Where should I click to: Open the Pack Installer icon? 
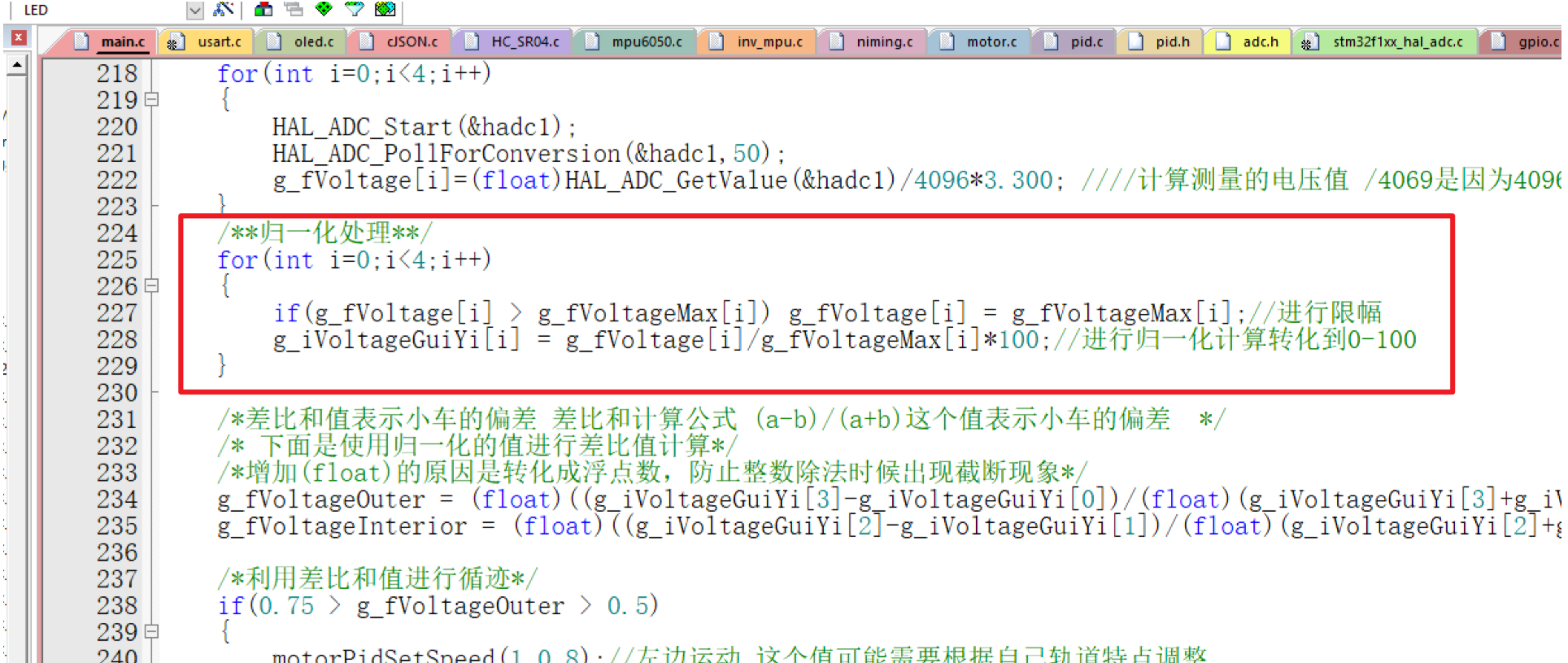click(385, 10)
